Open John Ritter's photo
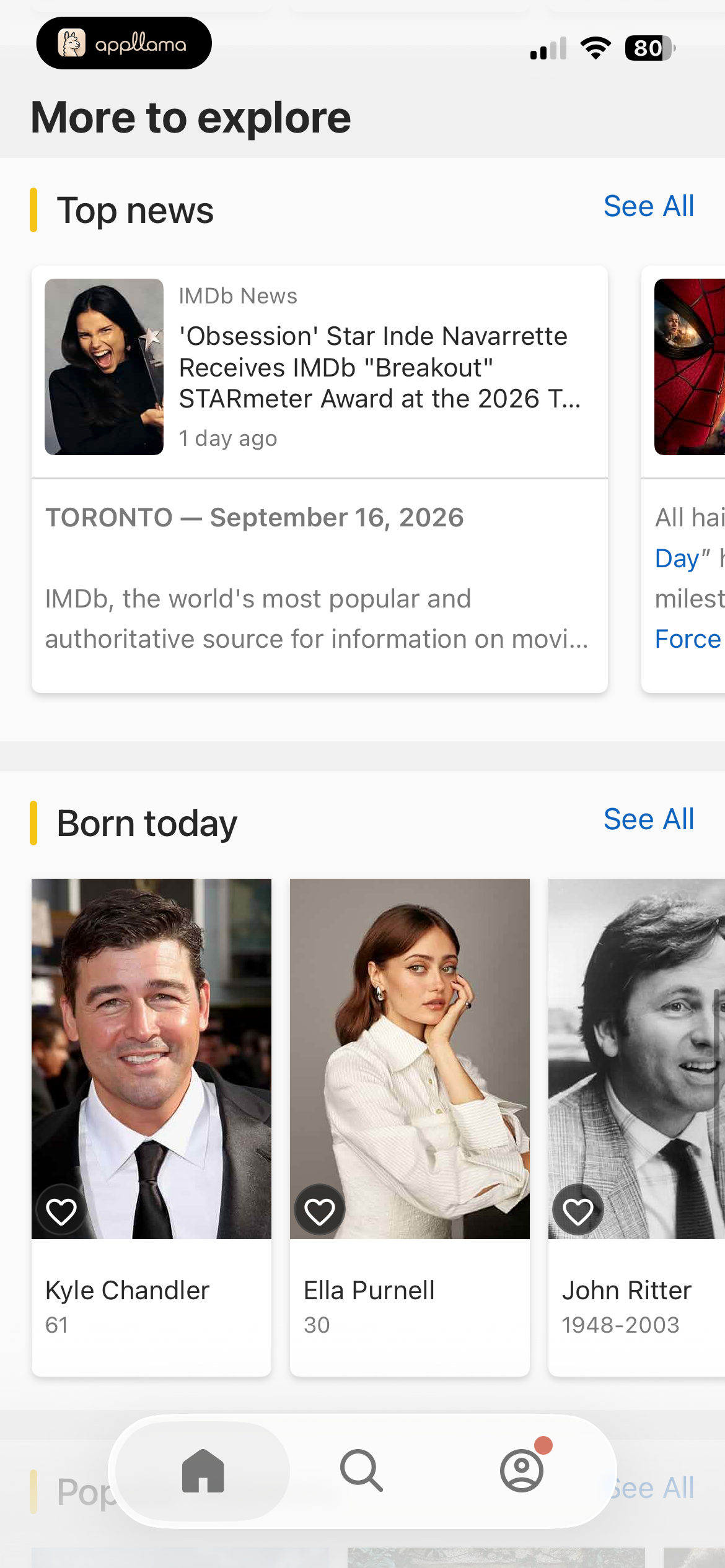The height and width of the screenshot is (1568, 725). pyautogui.click(x=636, y=1059)
